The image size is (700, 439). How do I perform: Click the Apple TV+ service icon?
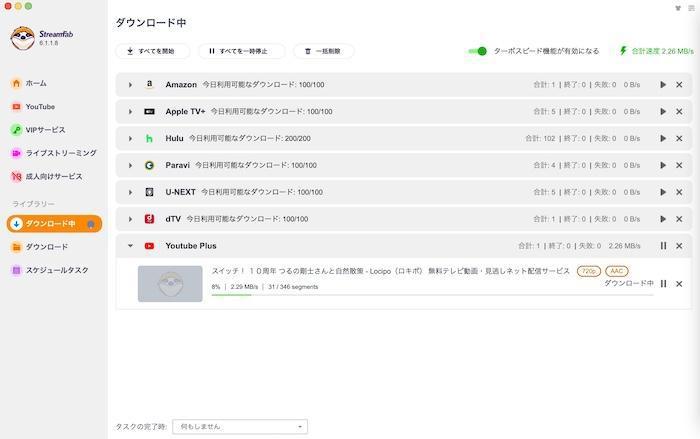pos(150,112)
